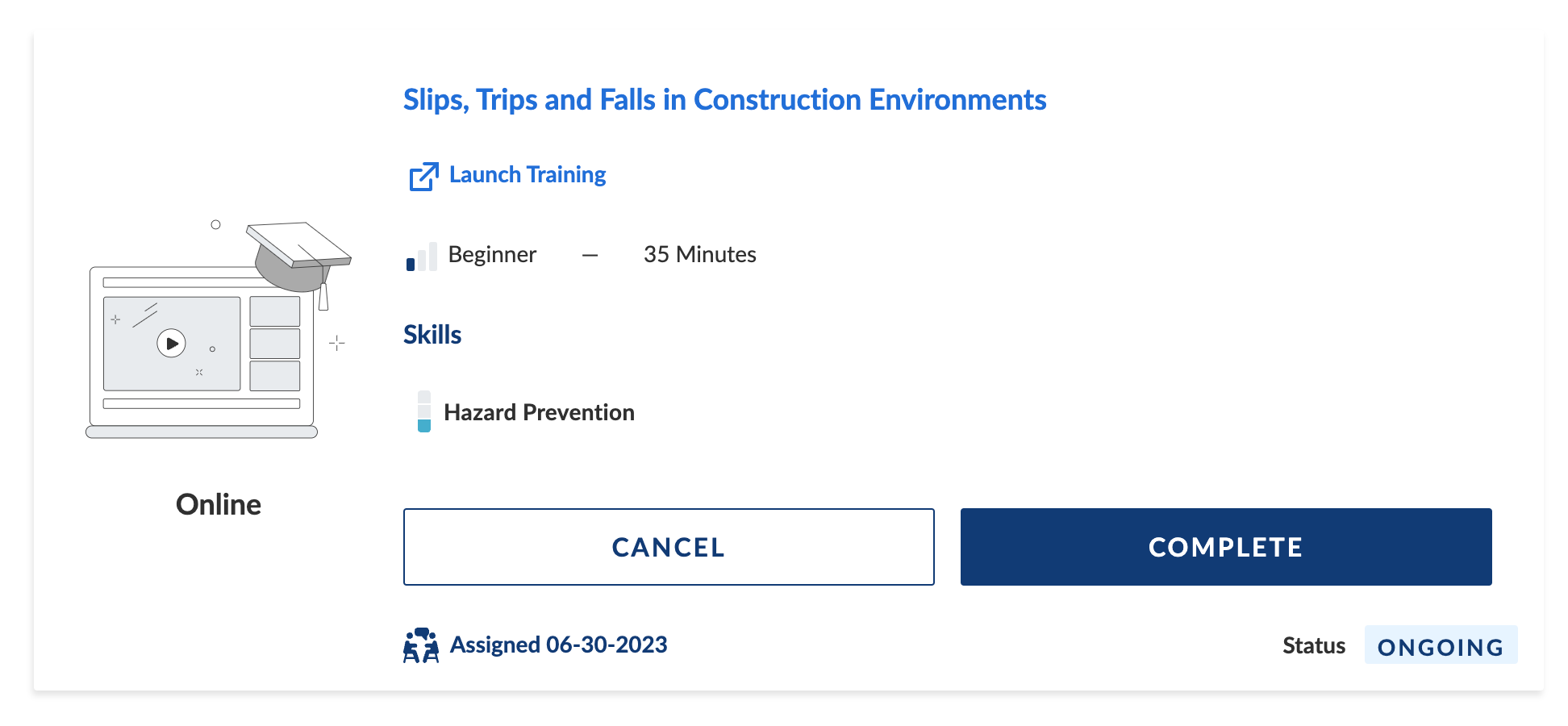
Task: Click the assigned-by-people icon
Action: coord(421,645)
